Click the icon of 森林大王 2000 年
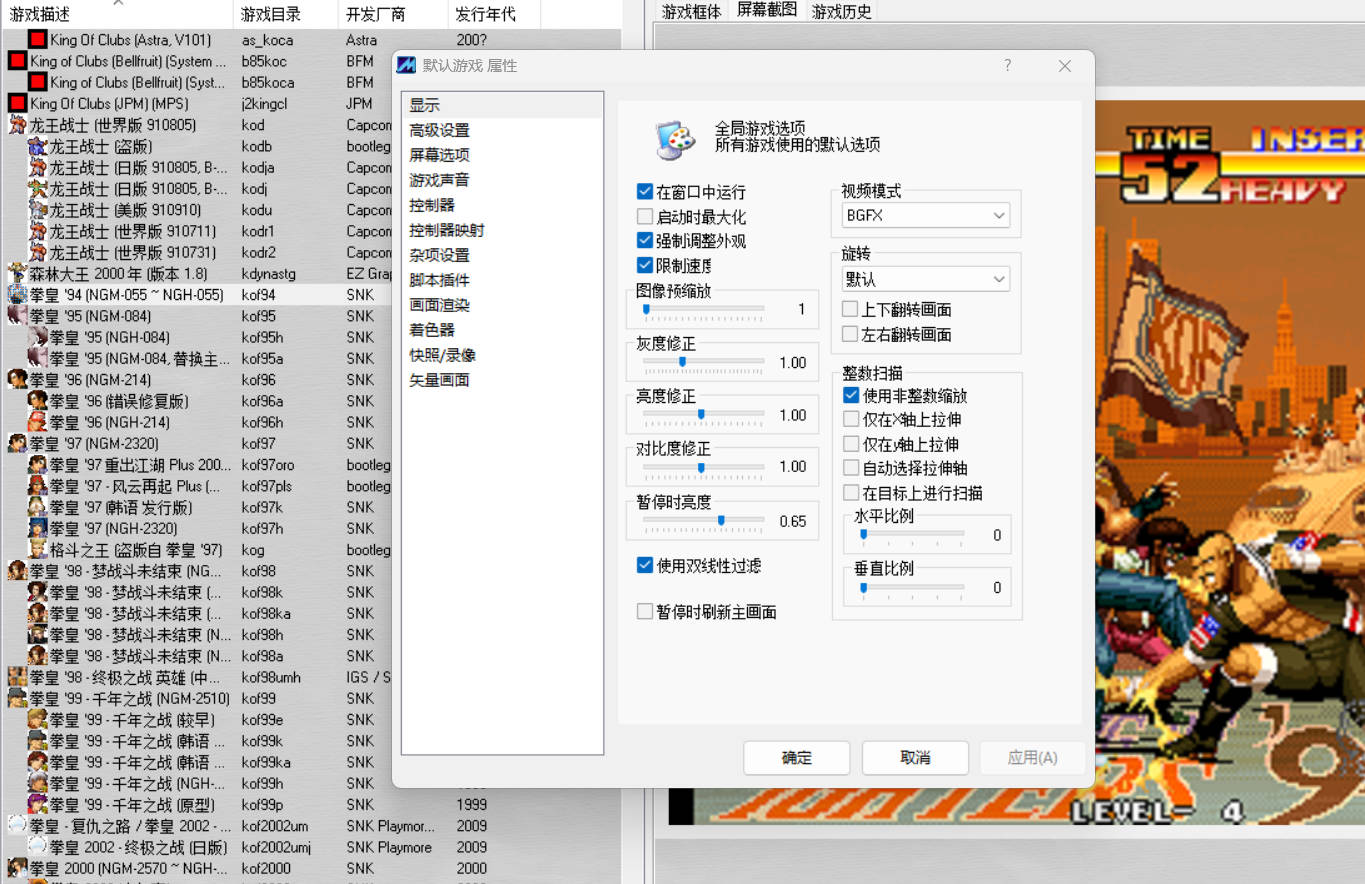The height and width of the screenshot is (884, 1365). tap(17, 273)
